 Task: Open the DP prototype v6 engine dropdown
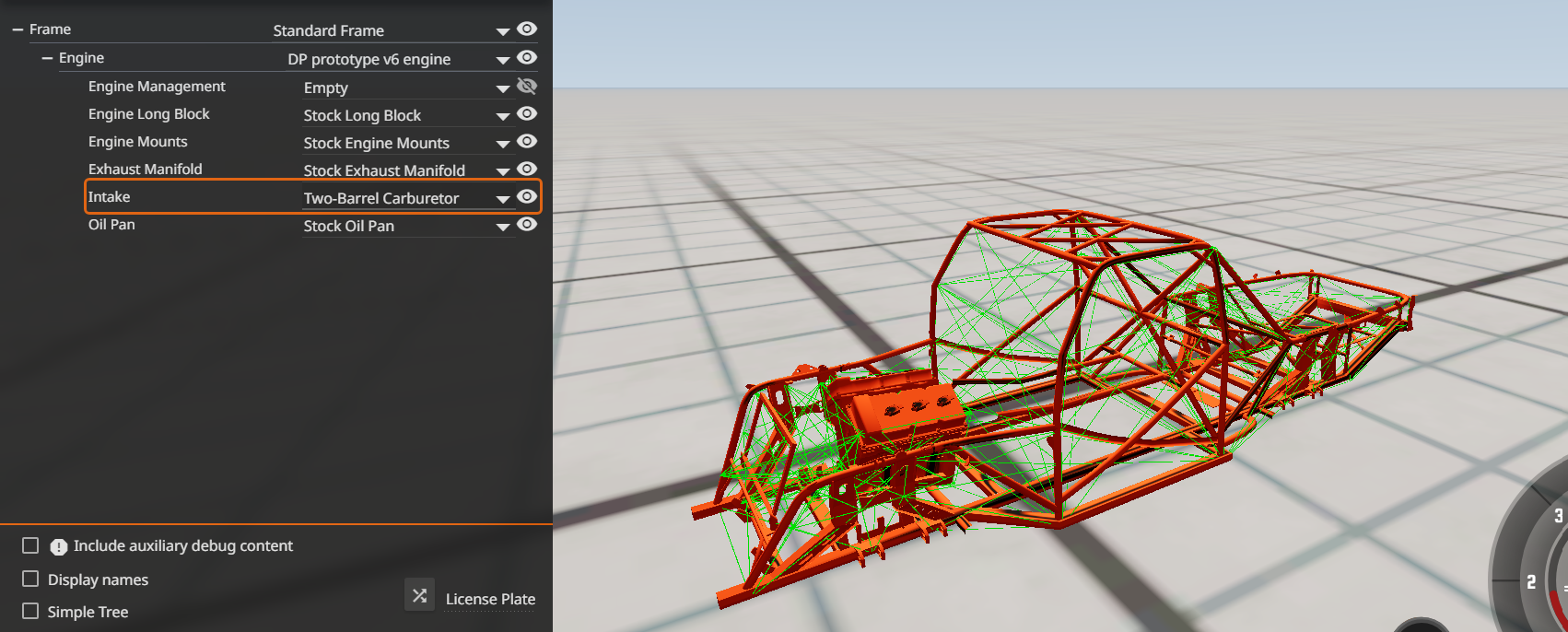pos(399,59)
